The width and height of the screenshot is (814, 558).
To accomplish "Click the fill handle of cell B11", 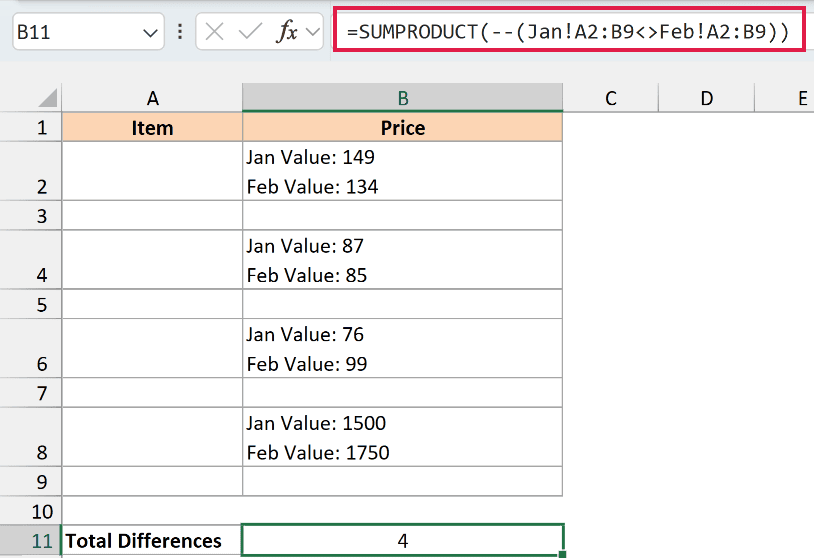I will coord(562,555).
